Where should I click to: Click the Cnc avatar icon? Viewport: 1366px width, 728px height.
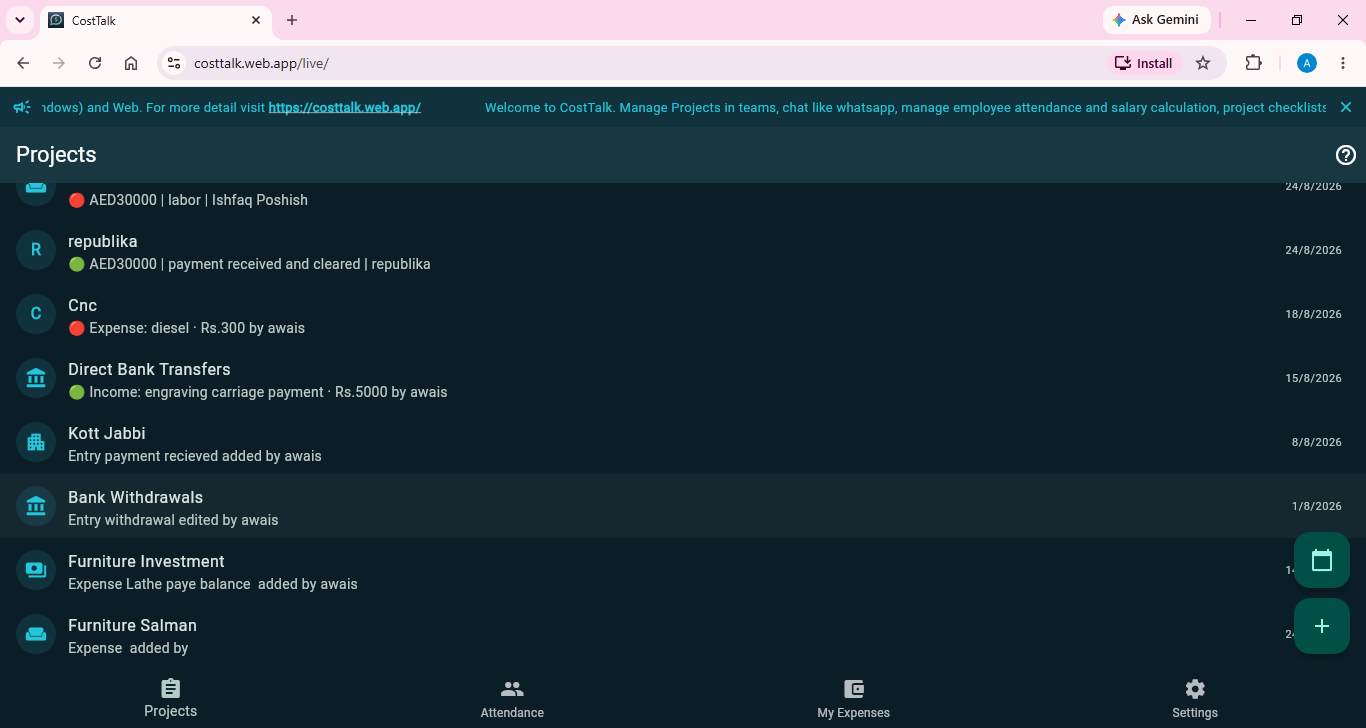tap(36, 314)
